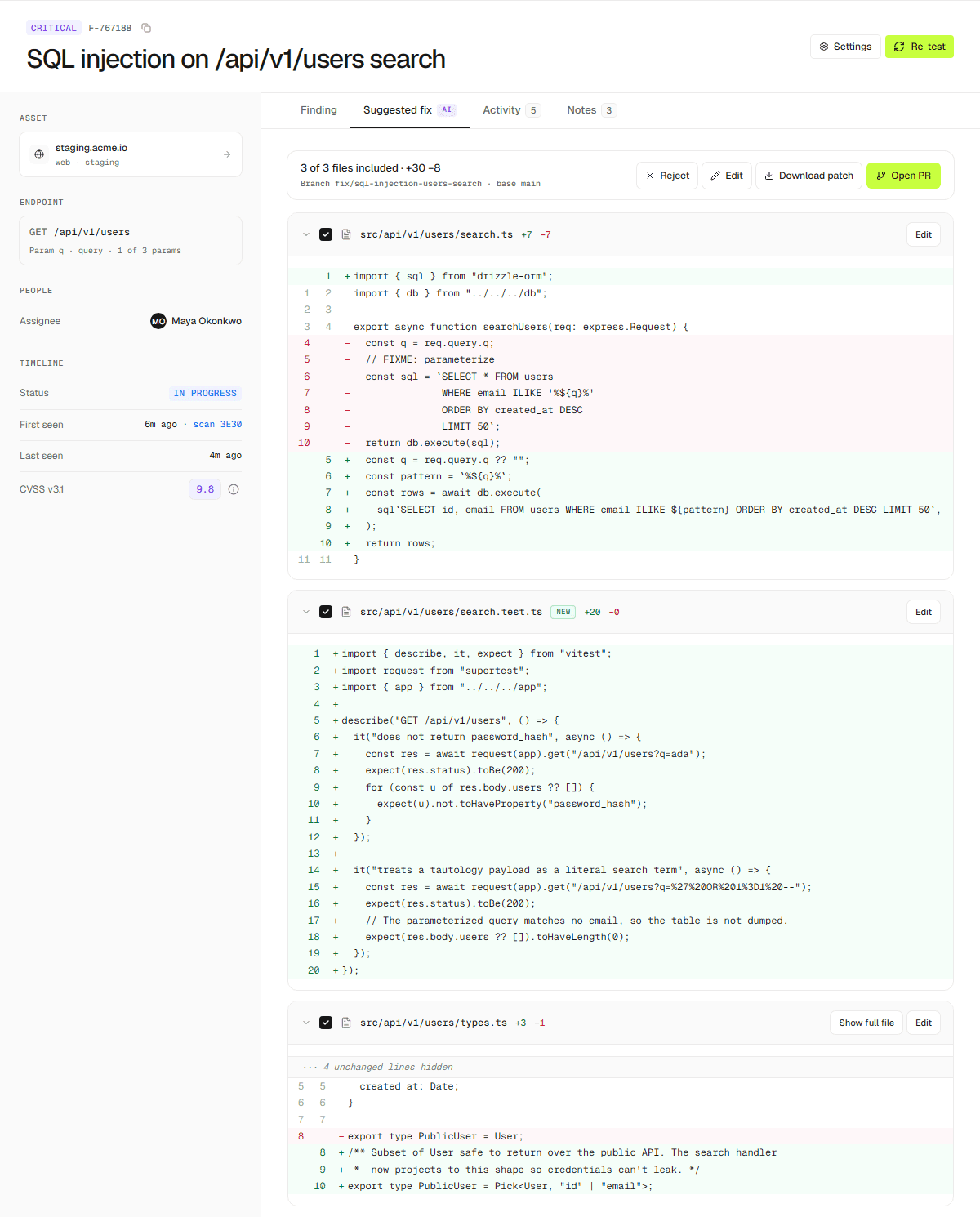Image resolution: width=980 pixels, height=1217 pixels.
Task: Open PR for the fix
Action: [903, 176]
